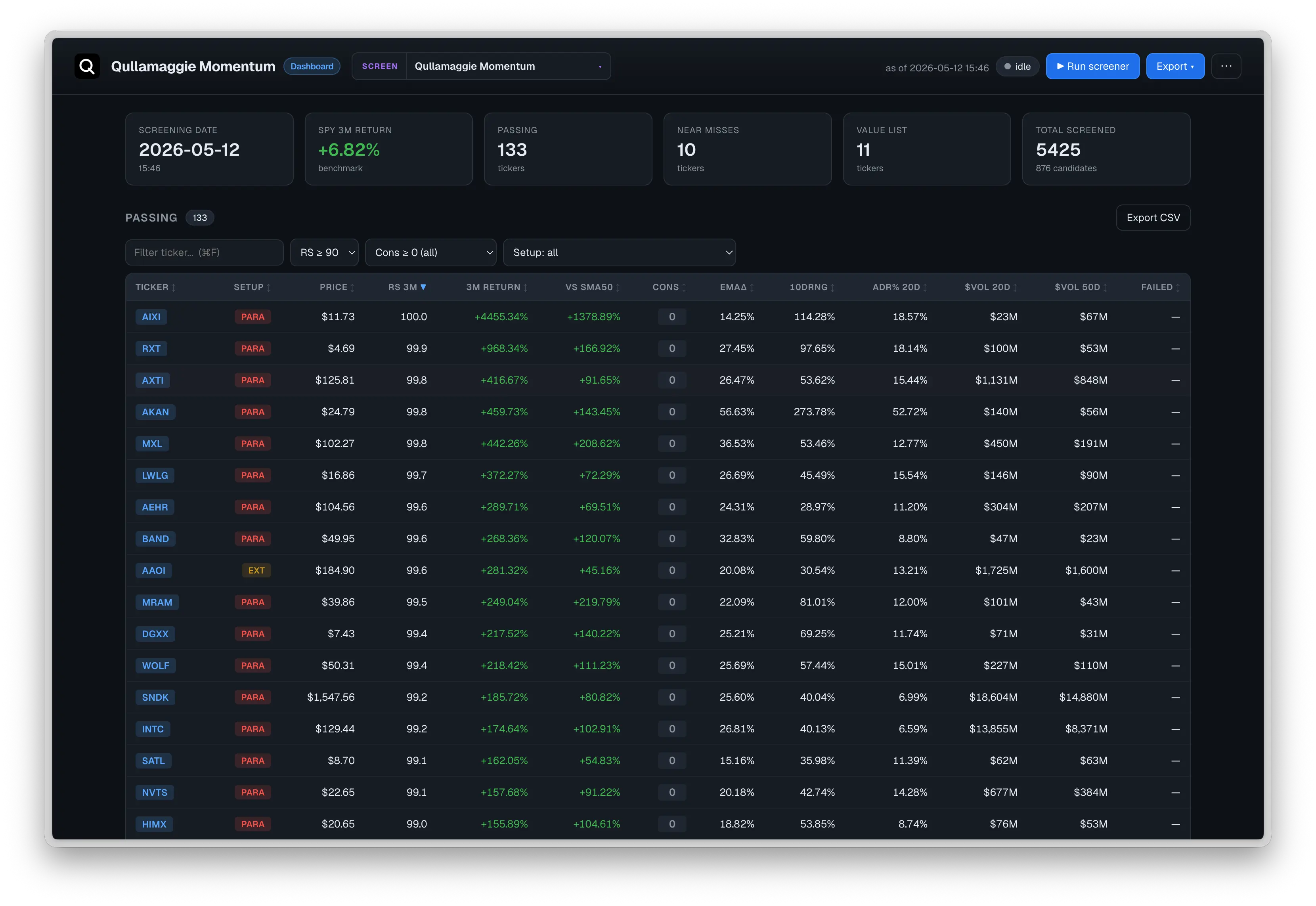This screenshot has height=906, width=1316.
Task: Sort table by $VOL 20D column
Action: point(991,287)
